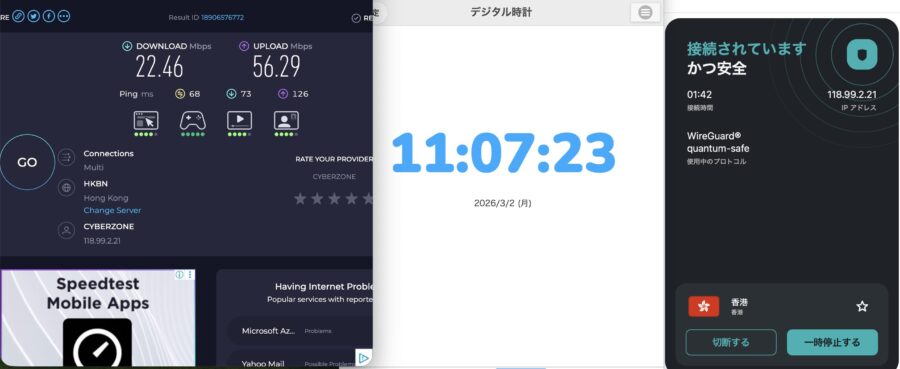
Task: Click the Hong Kong flag icon
Action: 704,306
